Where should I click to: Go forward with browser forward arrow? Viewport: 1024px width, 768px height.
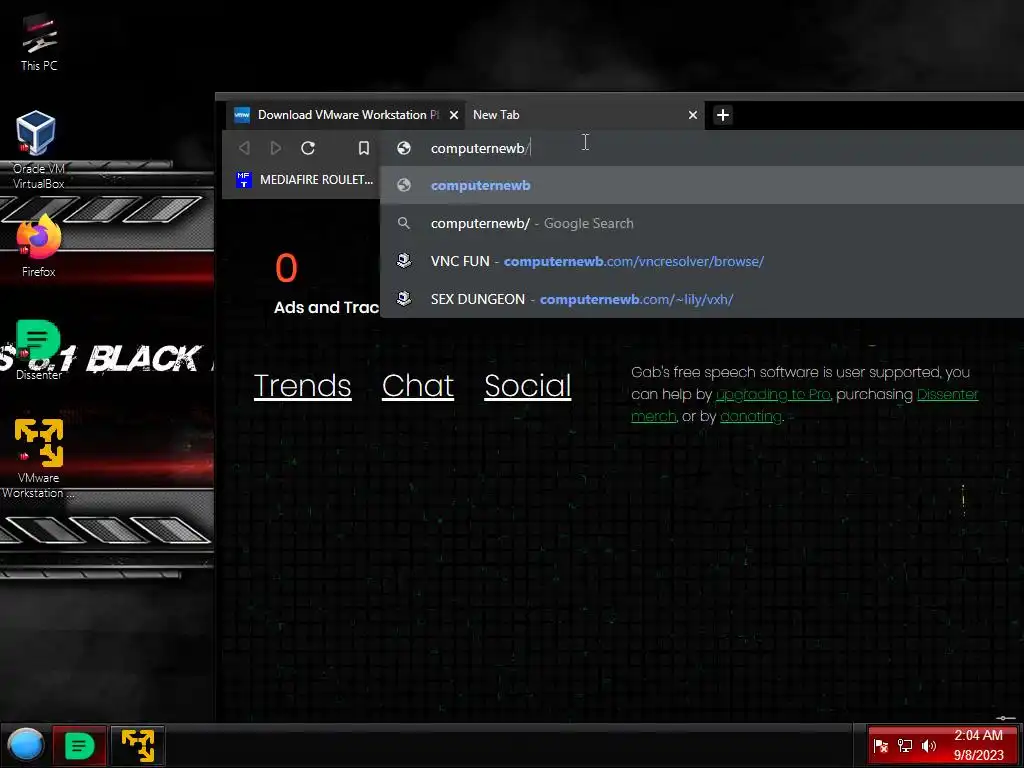click(276, 148)
